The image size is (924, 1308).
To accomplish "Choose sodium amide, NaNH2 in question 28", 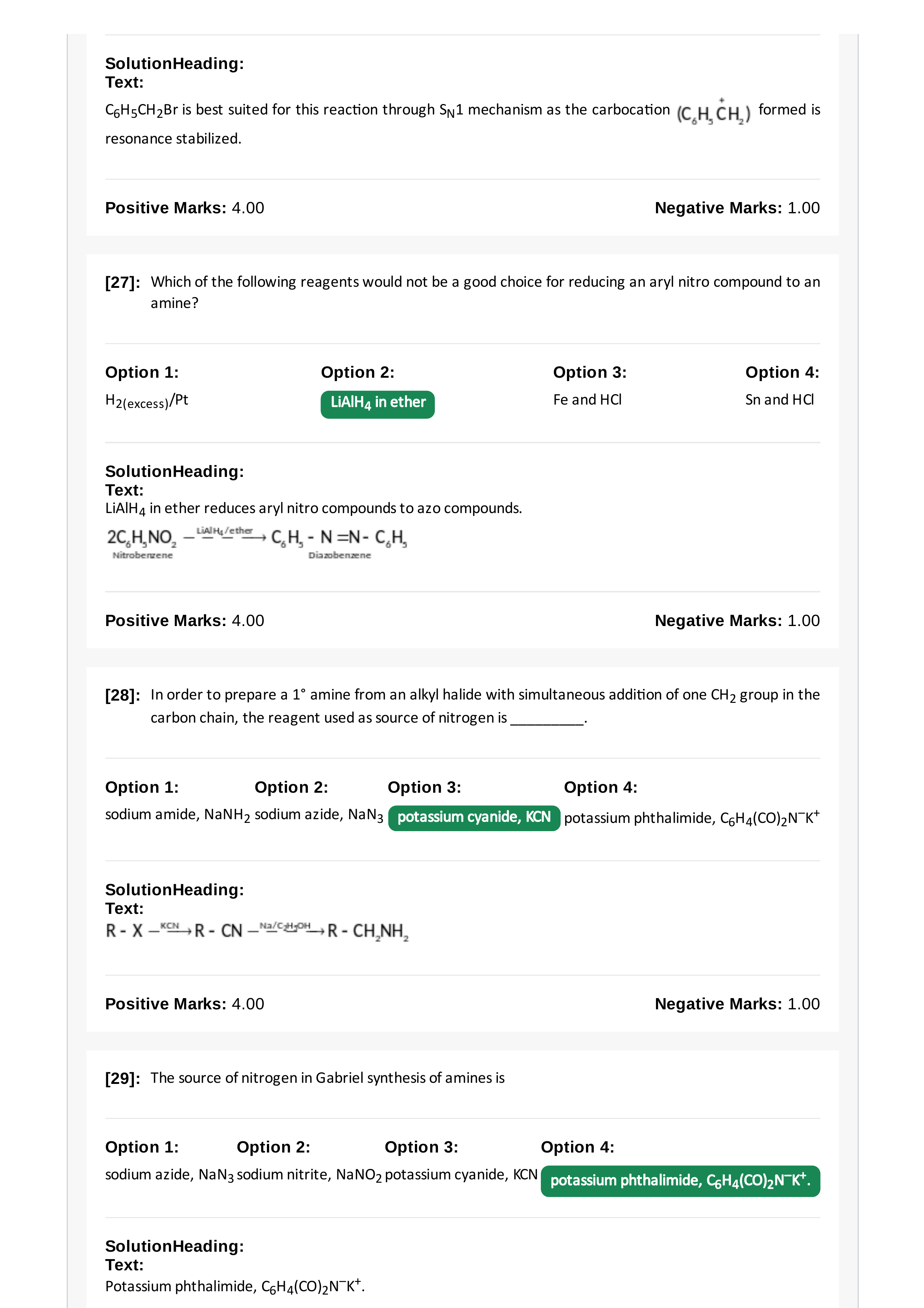I will (178, 815).
